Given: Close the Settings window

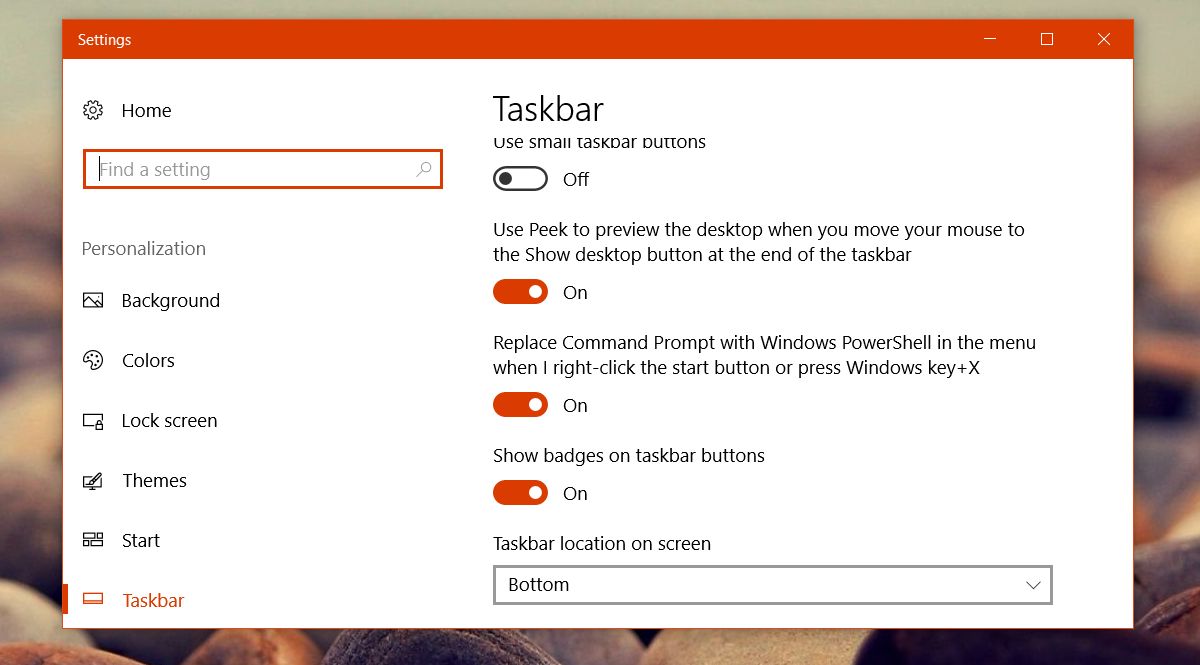Looking at the screenshot, I should pyautogui.click(x=1104, y=39).
